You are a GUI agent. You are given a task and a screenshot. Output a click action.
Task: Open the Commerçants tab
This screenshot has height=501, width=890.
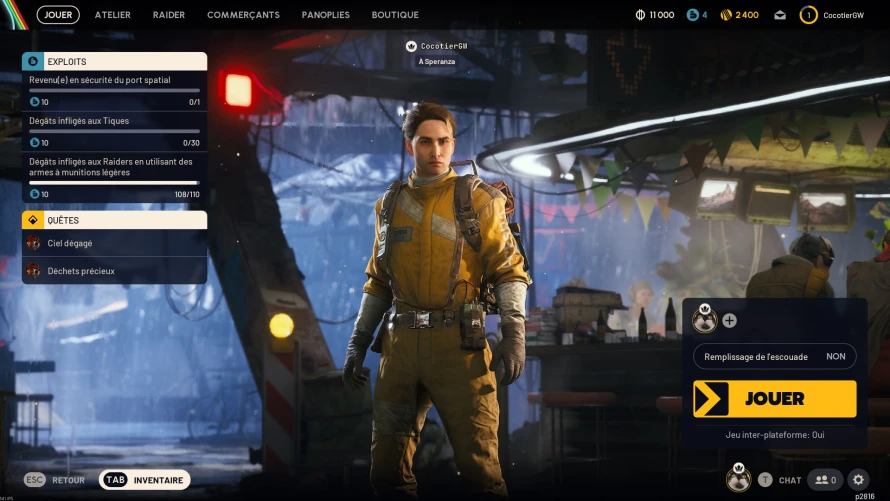click(243, 15)
